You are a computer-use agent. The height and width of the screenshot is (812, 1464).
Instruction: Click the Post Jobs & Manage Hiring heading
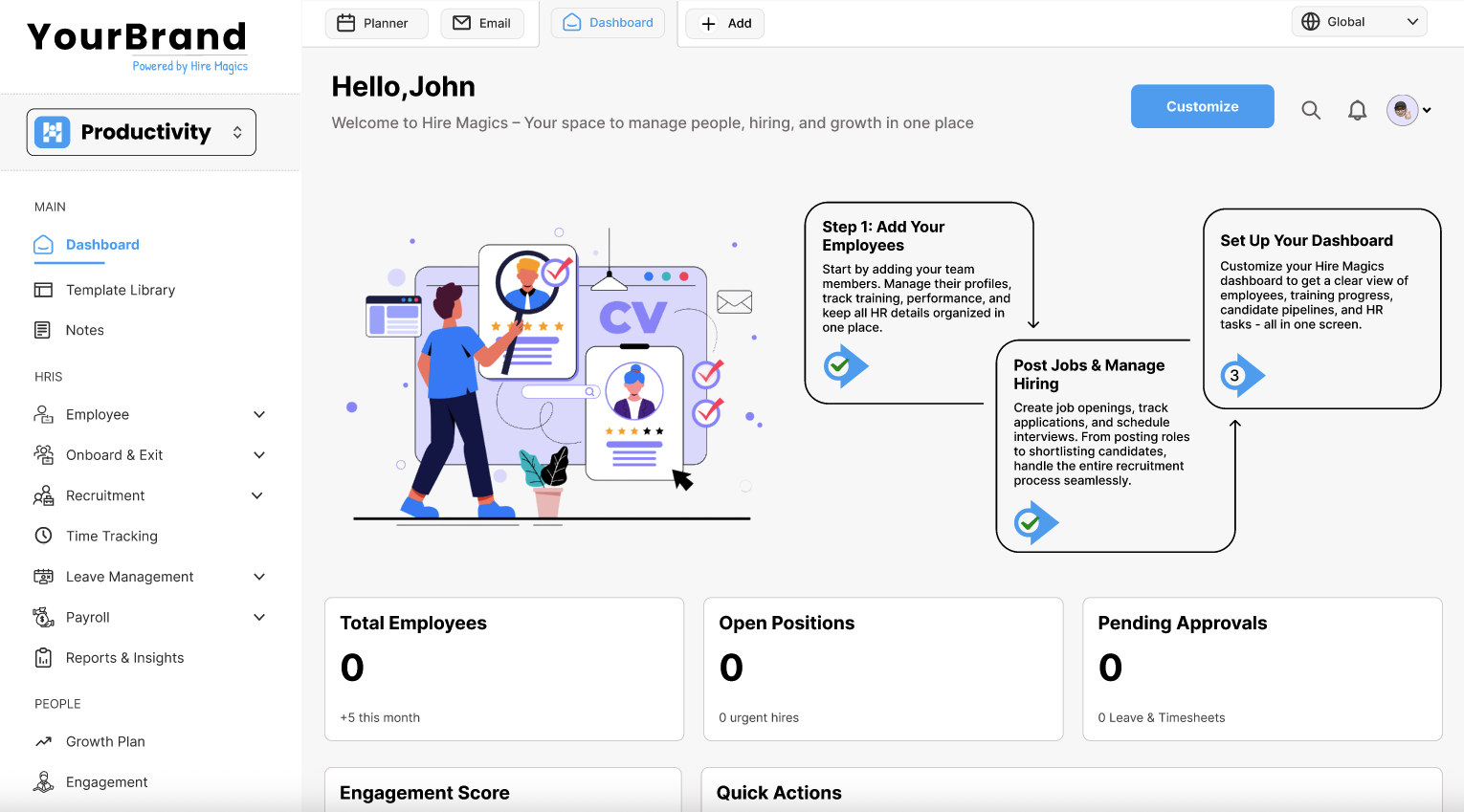[1089, 374]
